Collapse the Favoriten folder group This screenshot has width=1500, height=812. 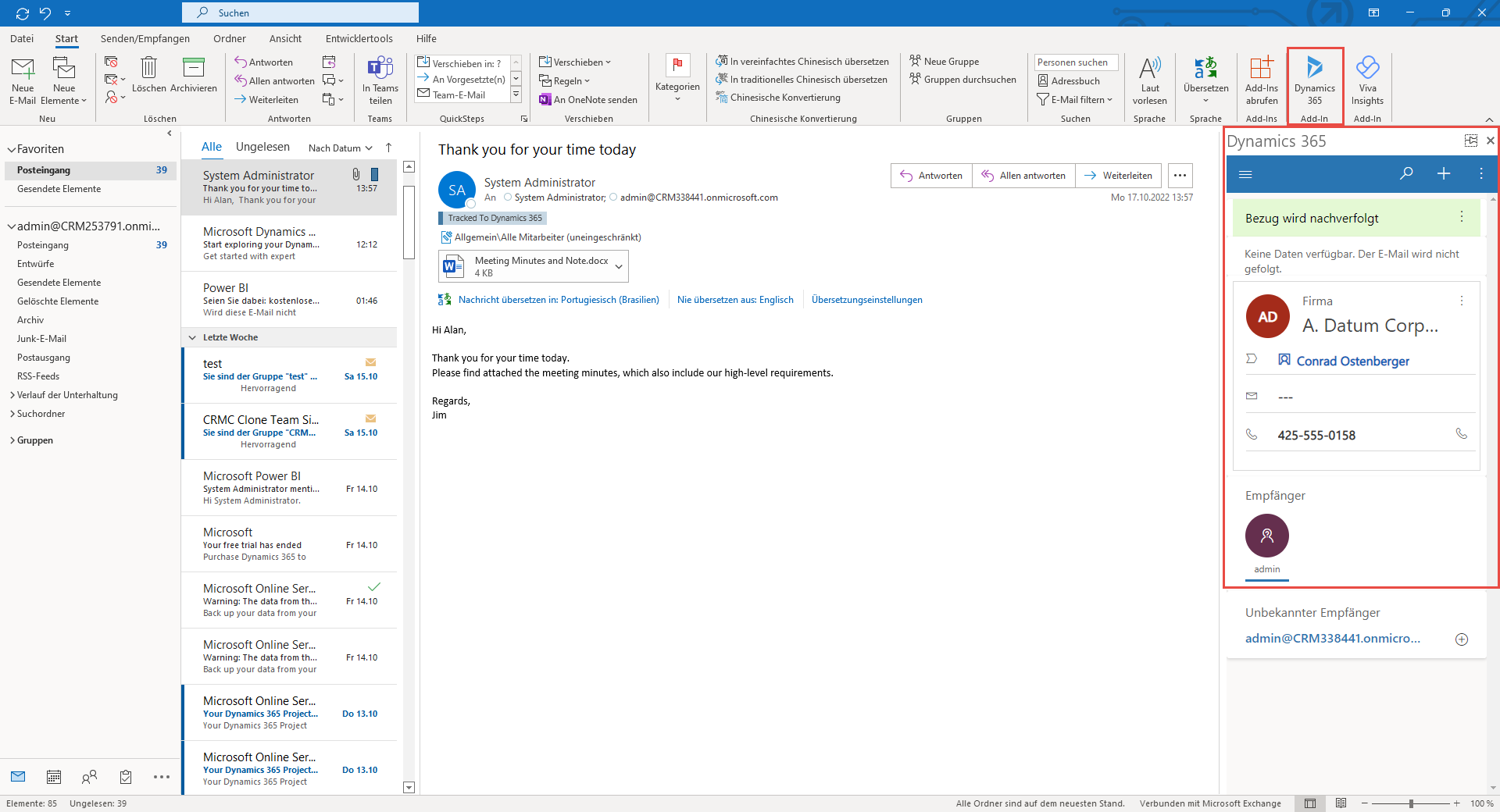11,149
